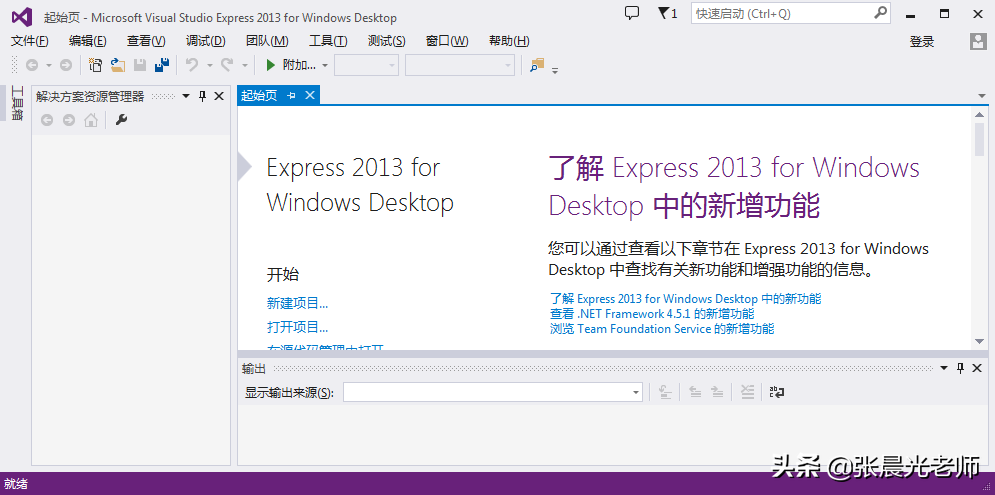Open the document tabs list dropdown
This screenshot has width=995, height=495.
point(982,96)
